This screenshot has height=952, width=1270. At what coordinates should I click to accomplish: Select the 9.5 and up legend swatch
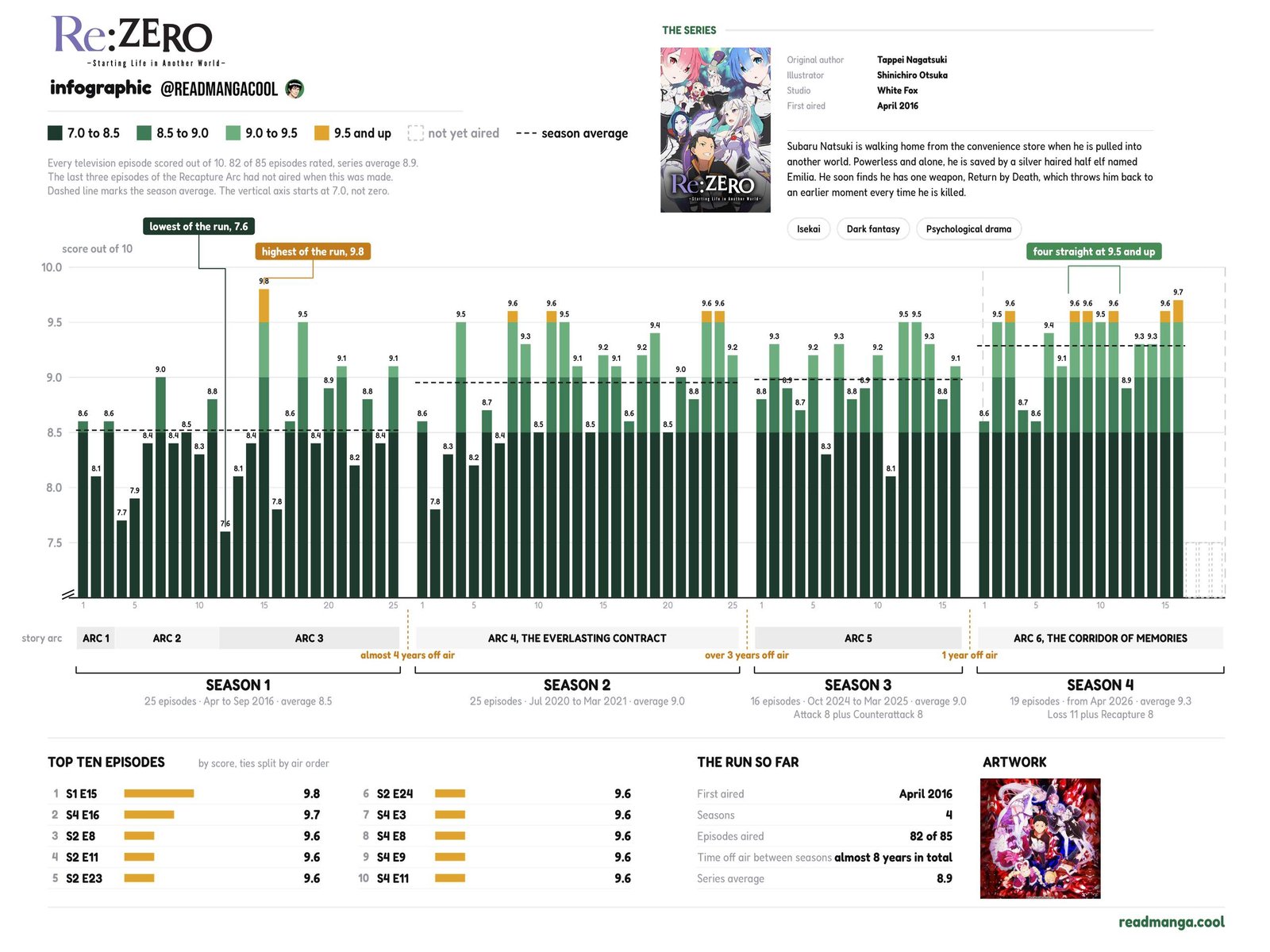(x=321, y=133)
